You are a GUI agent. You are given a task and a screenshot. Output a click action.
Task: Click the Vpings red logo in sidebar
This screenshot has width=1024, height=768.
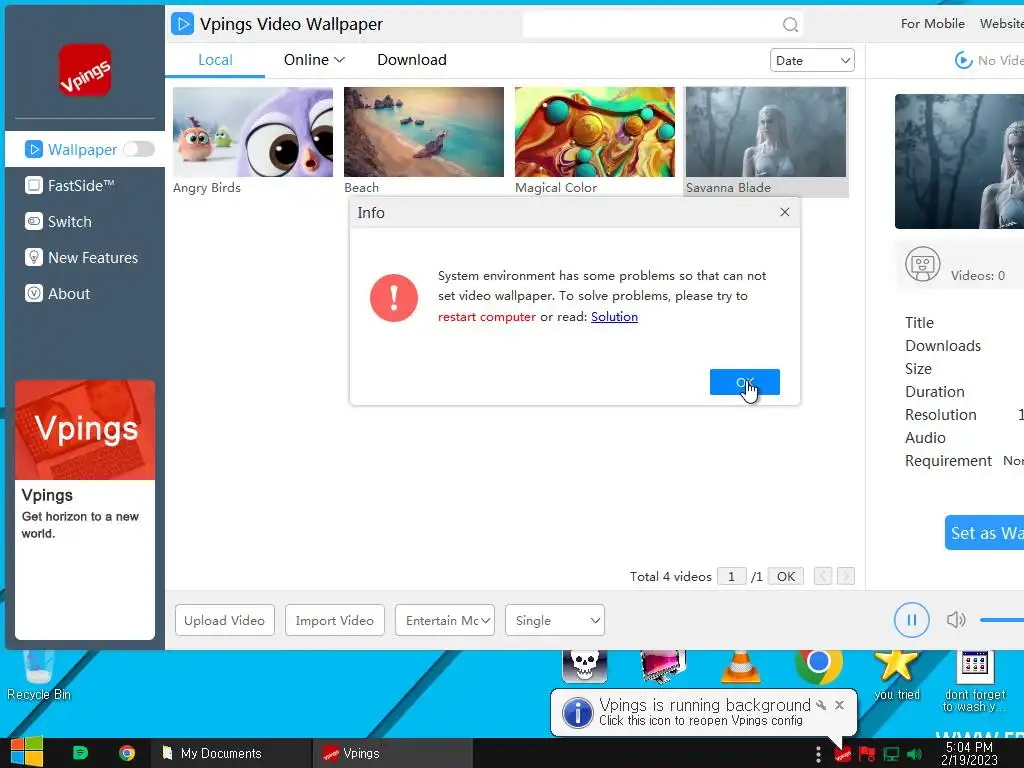[85, 70]
